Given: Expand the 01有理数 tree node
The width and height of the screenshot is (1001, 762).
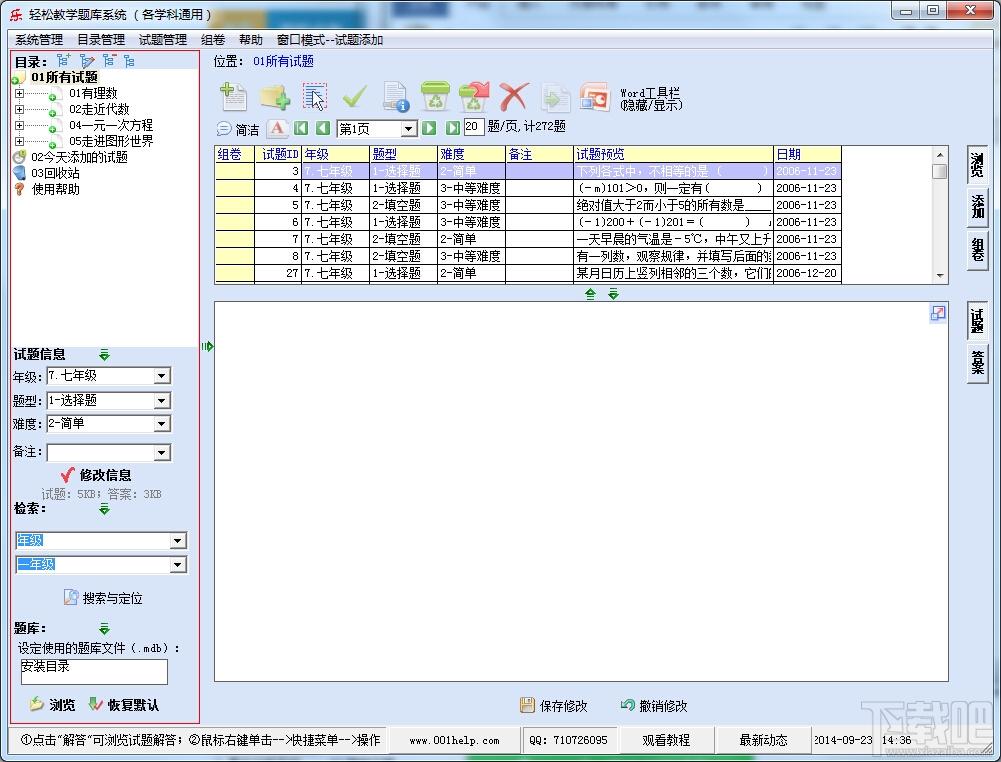Looking at the screenshot, I should pyautogui.click(x=19, y=93).
